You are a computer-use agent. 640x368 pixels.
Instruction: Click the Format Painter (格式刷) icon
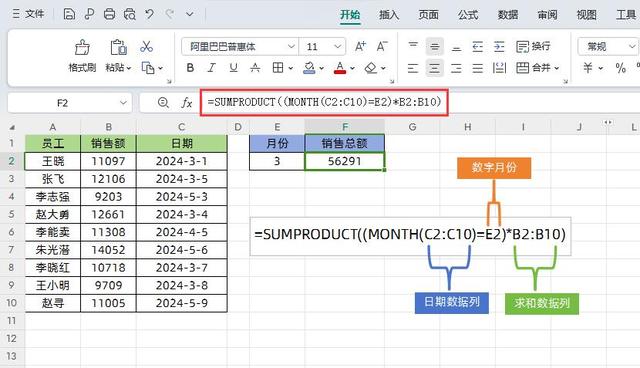click(x=82, y=48)
